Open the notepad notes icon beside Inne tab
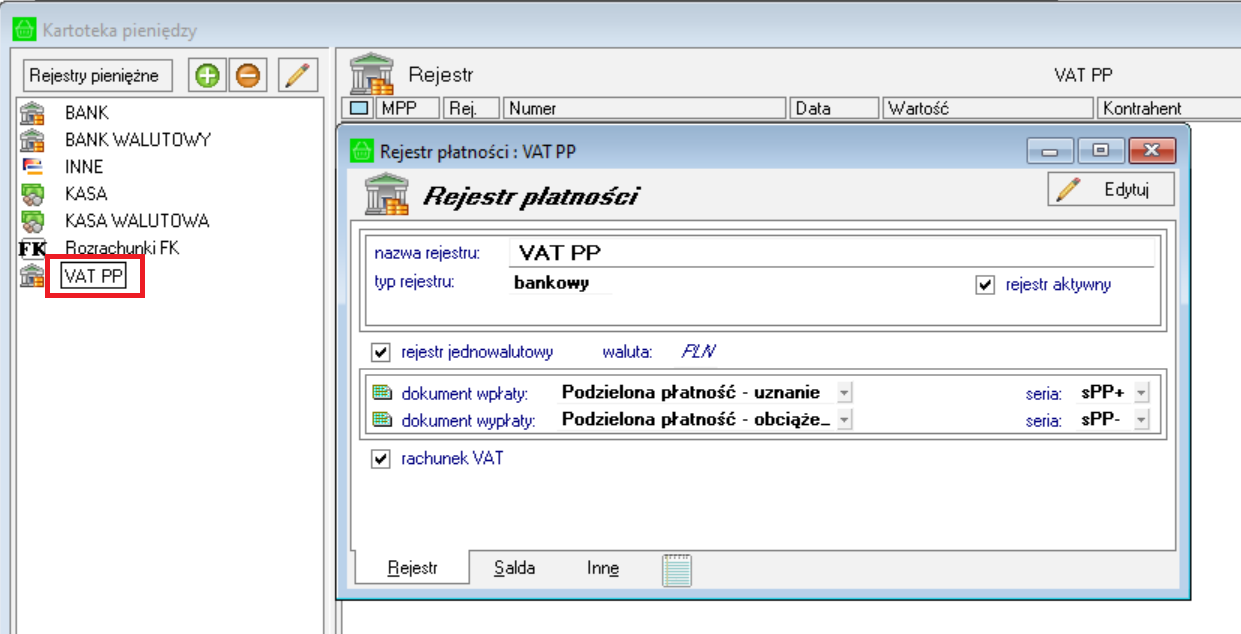 pos(677,569)
